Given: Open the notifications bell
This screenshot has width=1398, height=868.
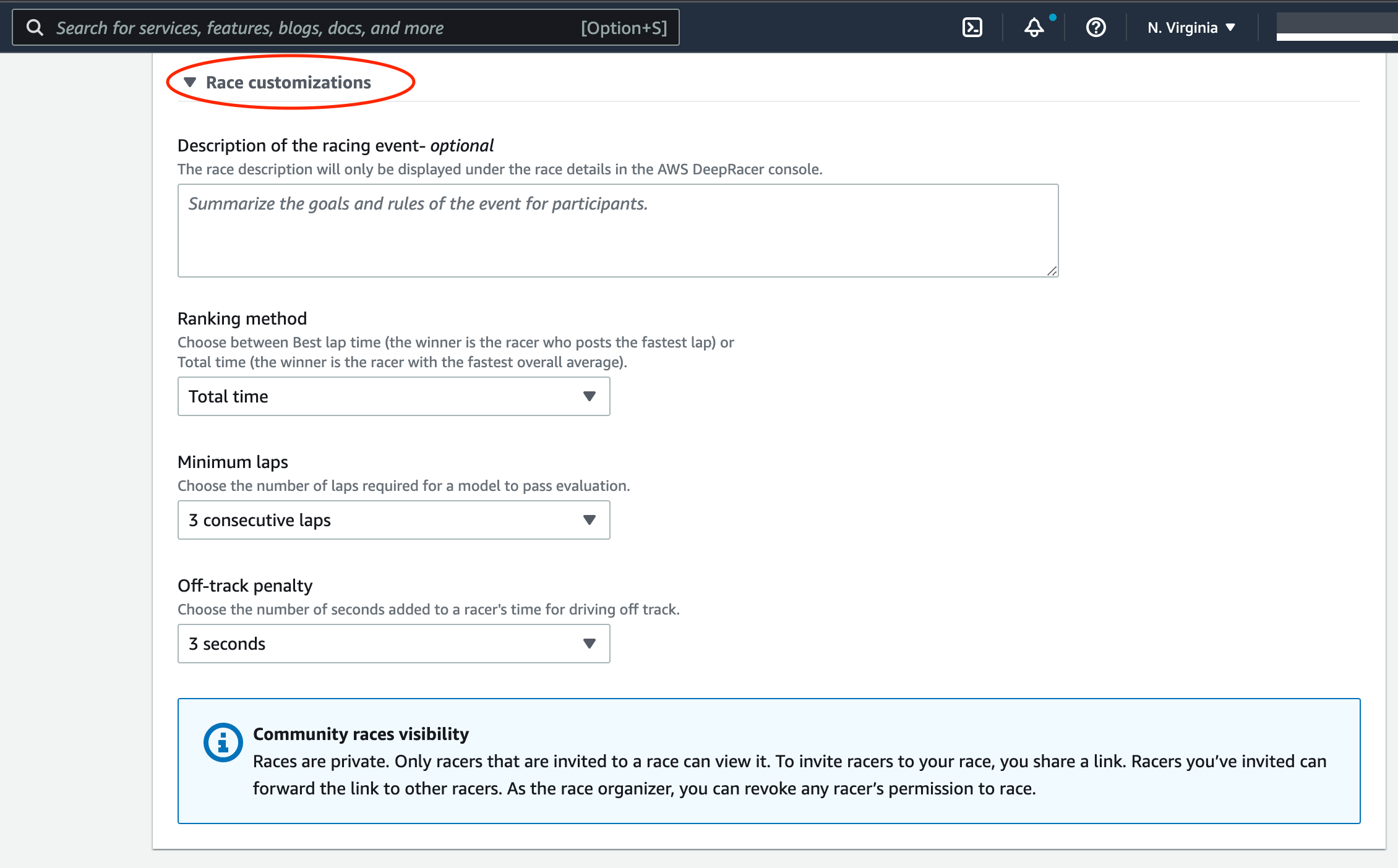Looking at the screenshot, I should (1034, 27).
